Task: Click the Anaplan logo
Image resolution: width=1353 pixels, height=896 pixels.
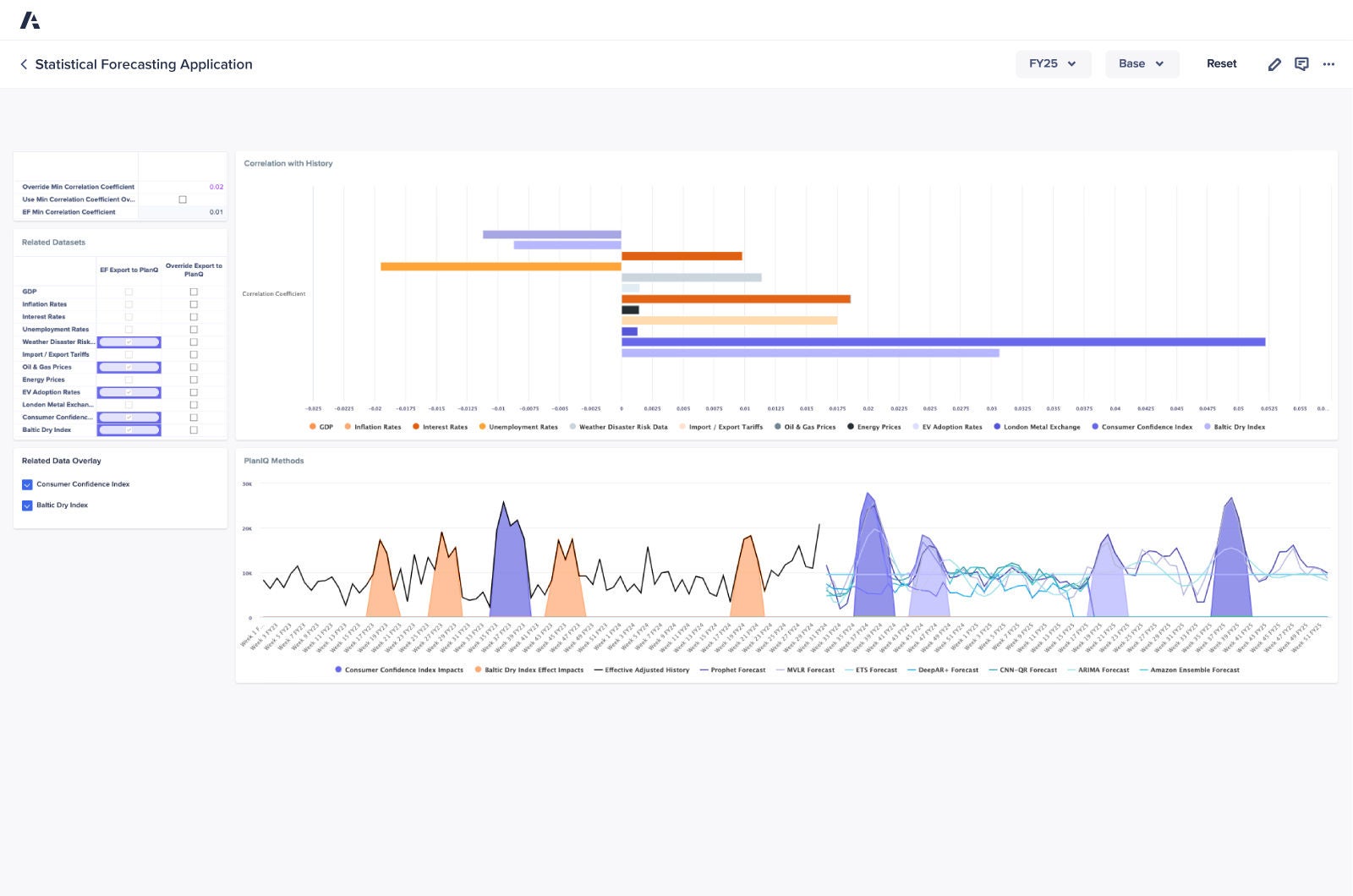Action: (31, 19)
